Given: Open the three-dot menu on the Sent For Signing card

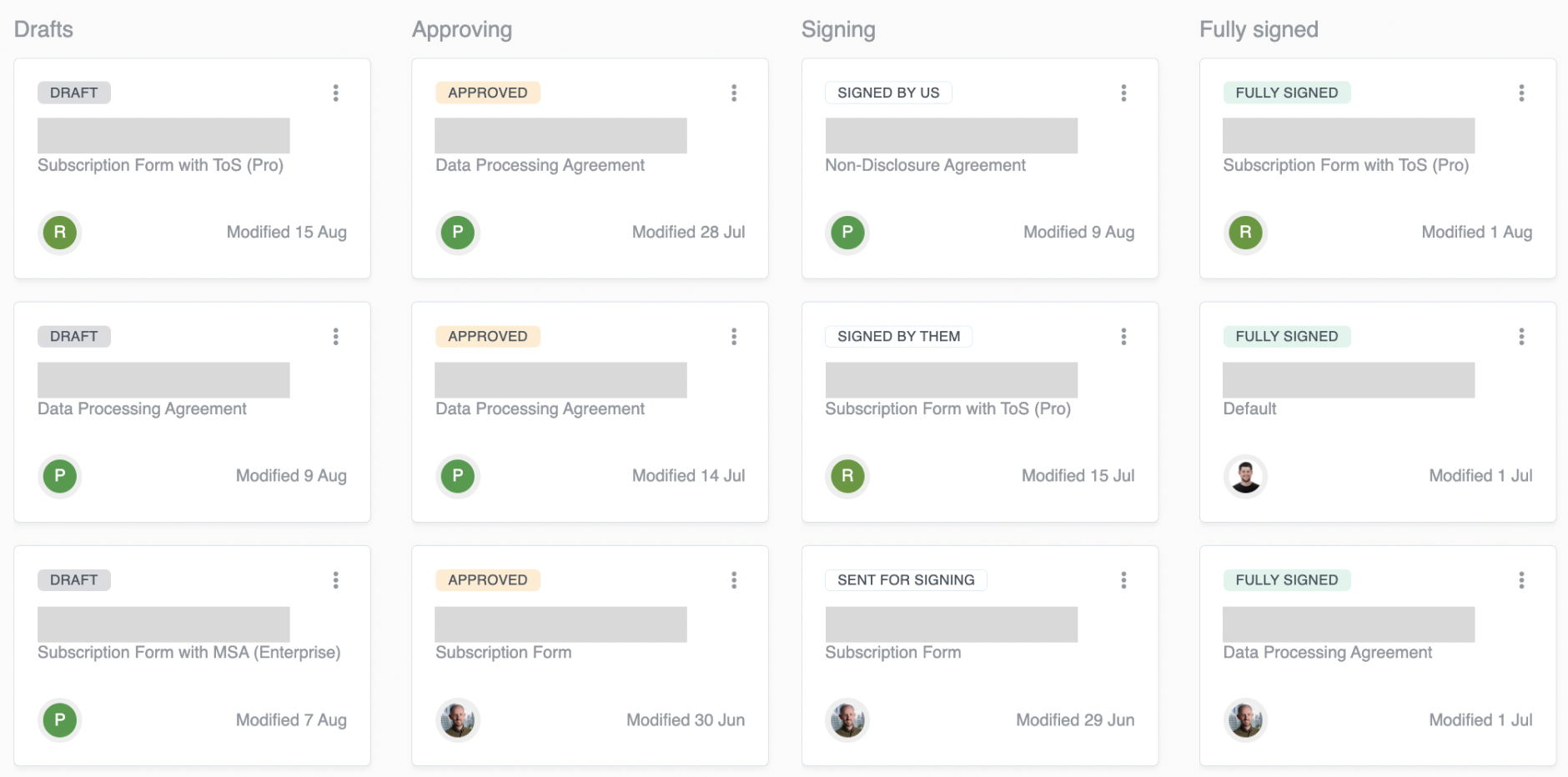Looking at the screenshot, I should 1123,579.
